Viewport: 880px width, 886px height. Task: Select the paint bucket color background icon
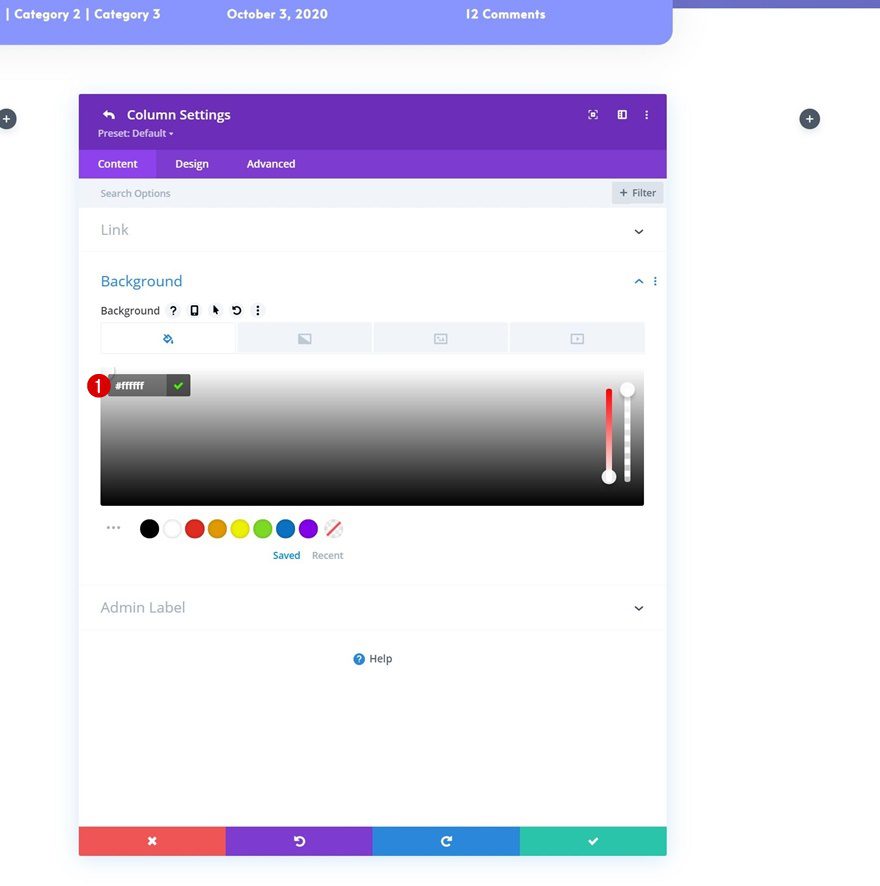pyautogui.click(x=167, y=338)
